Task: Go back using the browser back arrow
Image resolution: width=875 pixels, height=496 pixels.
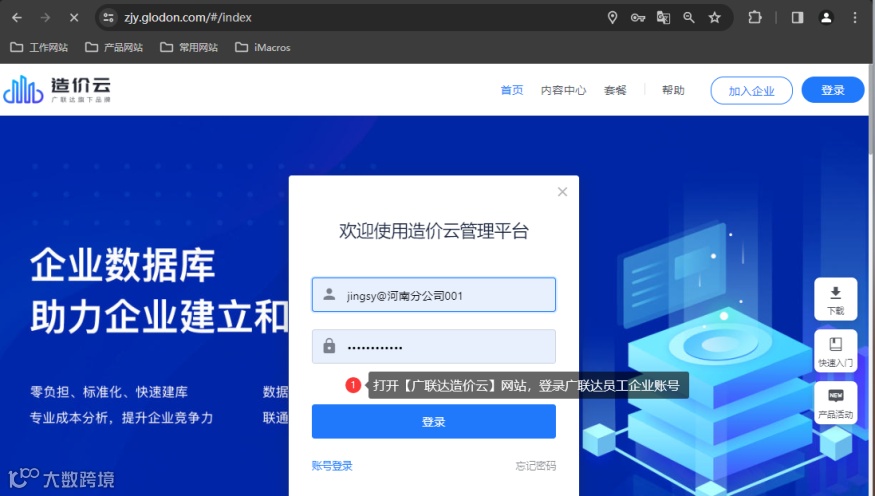Action: pyautogui.click(x=17, y=18)
